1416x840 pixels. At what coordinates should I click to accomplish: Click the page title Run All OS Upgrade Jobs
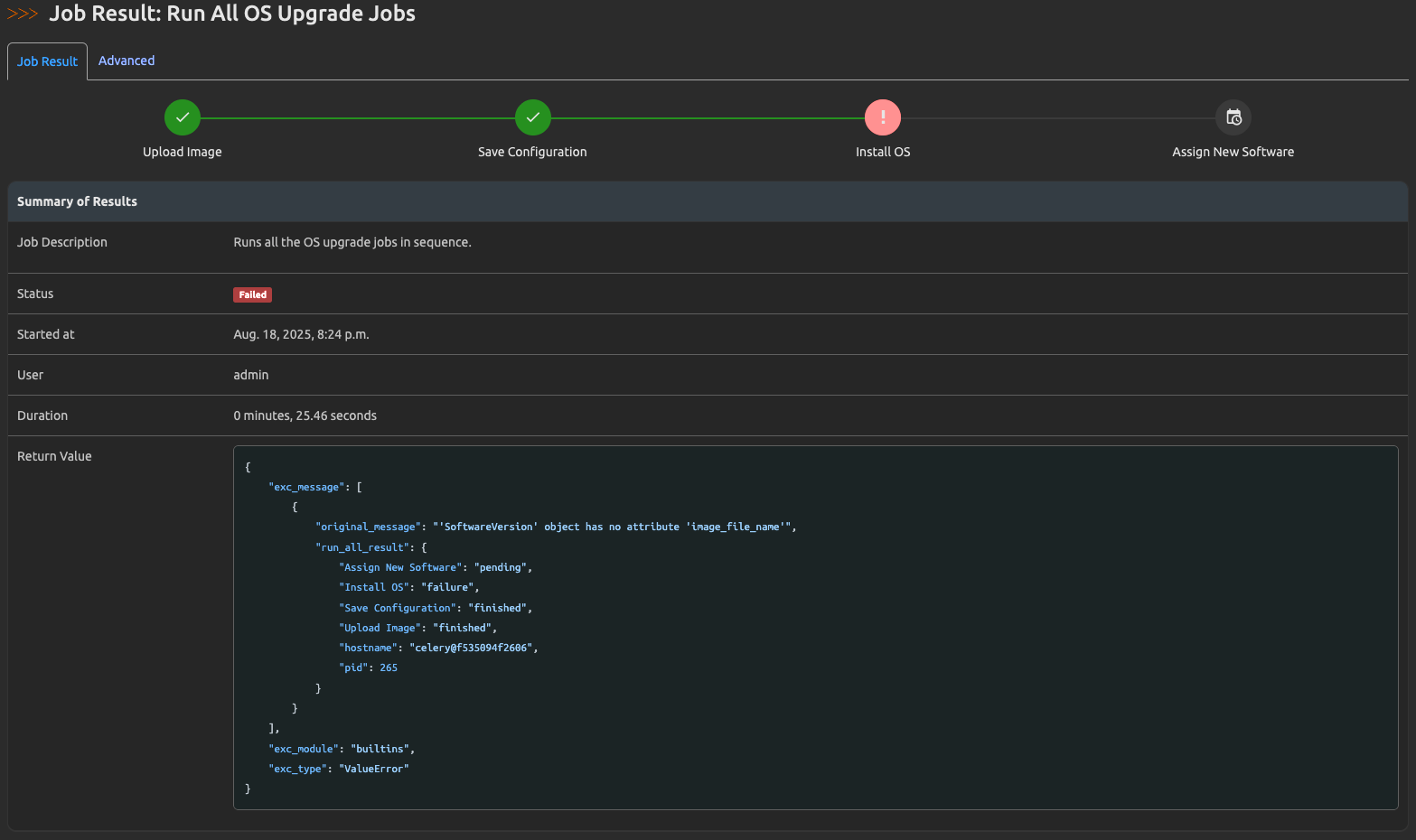tap(231, 14)
